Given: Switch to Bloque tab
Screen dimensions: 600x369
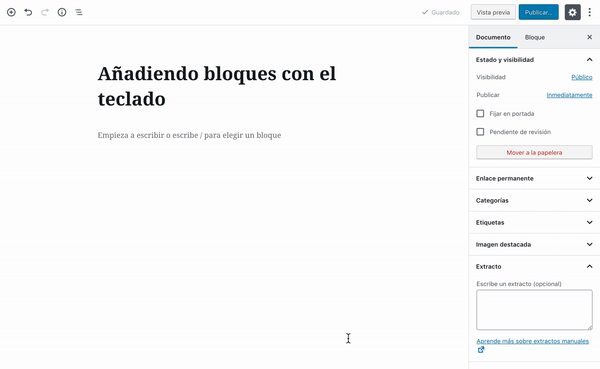Looking at the screenshot, I should 535,37.
